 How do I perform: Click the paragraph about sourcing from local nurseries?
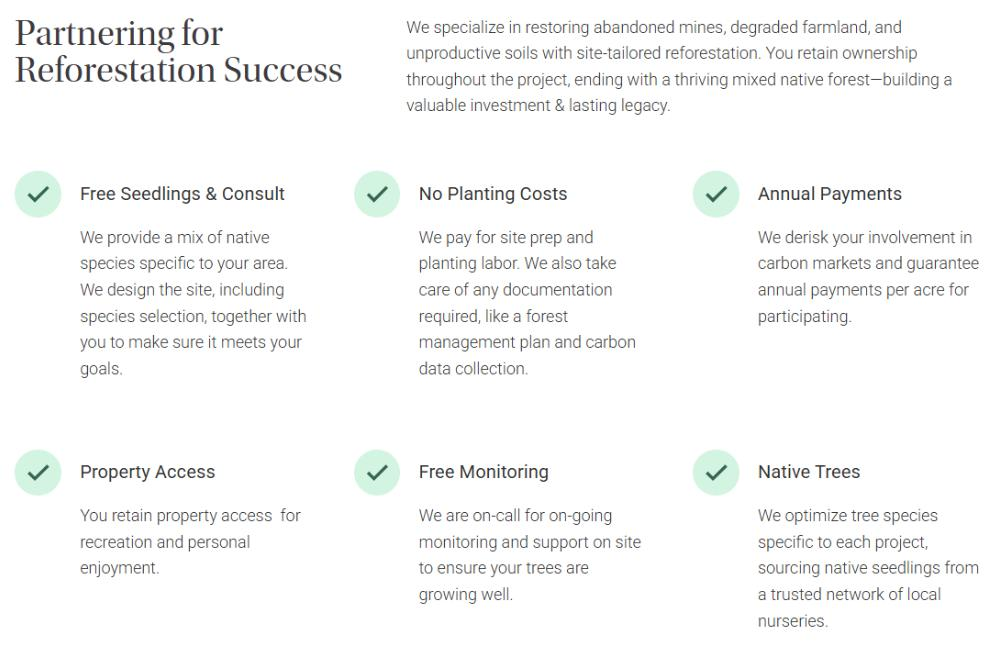(x=868, y=568)
